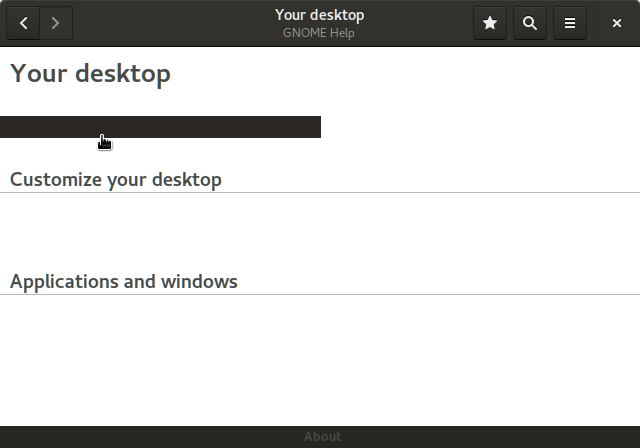Bookmark this page with the star icon
This screenshot has height=448, width=640.
(490, 23)
